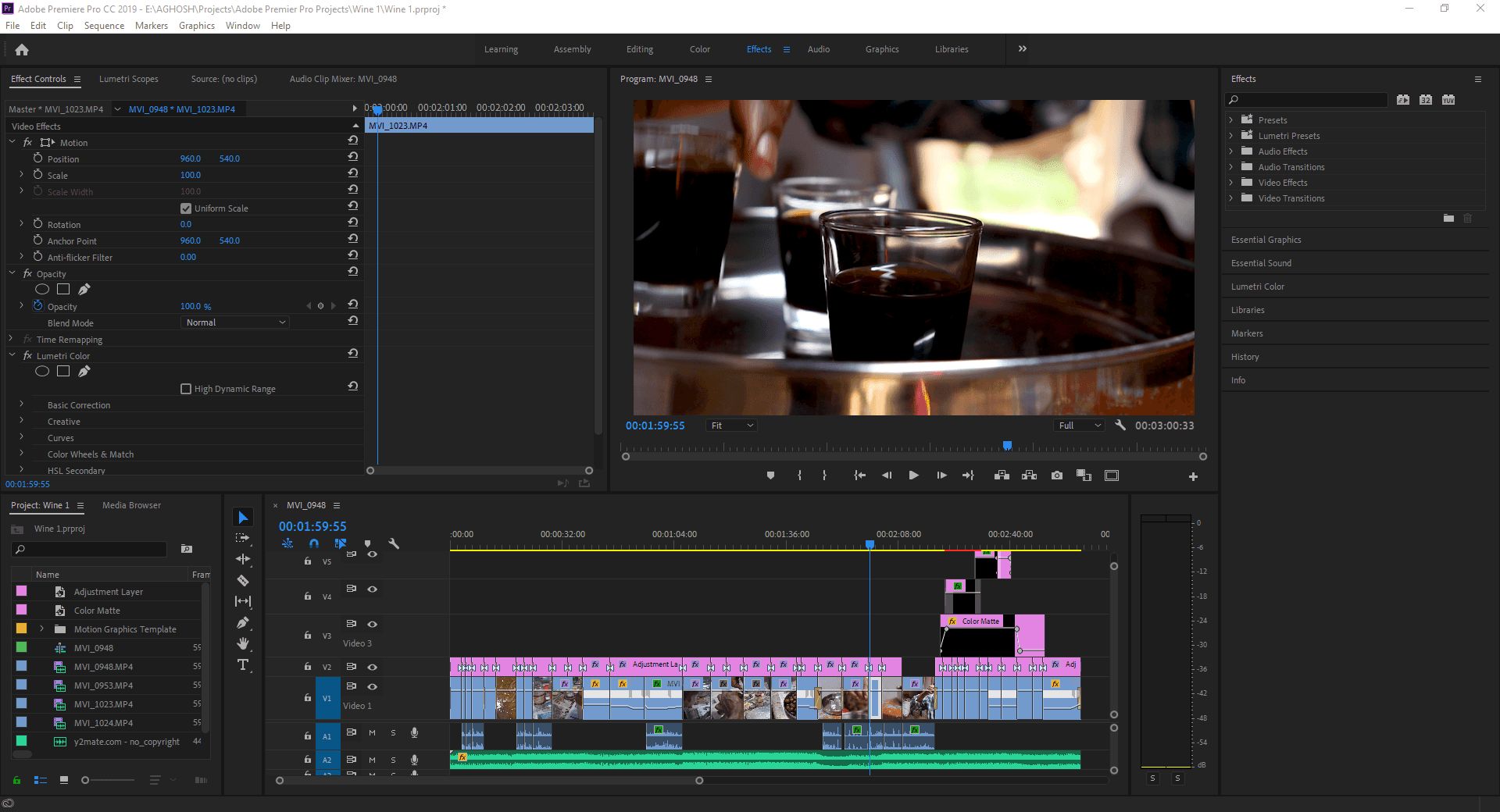Open the Sequence menu

(x=104, y=26)
